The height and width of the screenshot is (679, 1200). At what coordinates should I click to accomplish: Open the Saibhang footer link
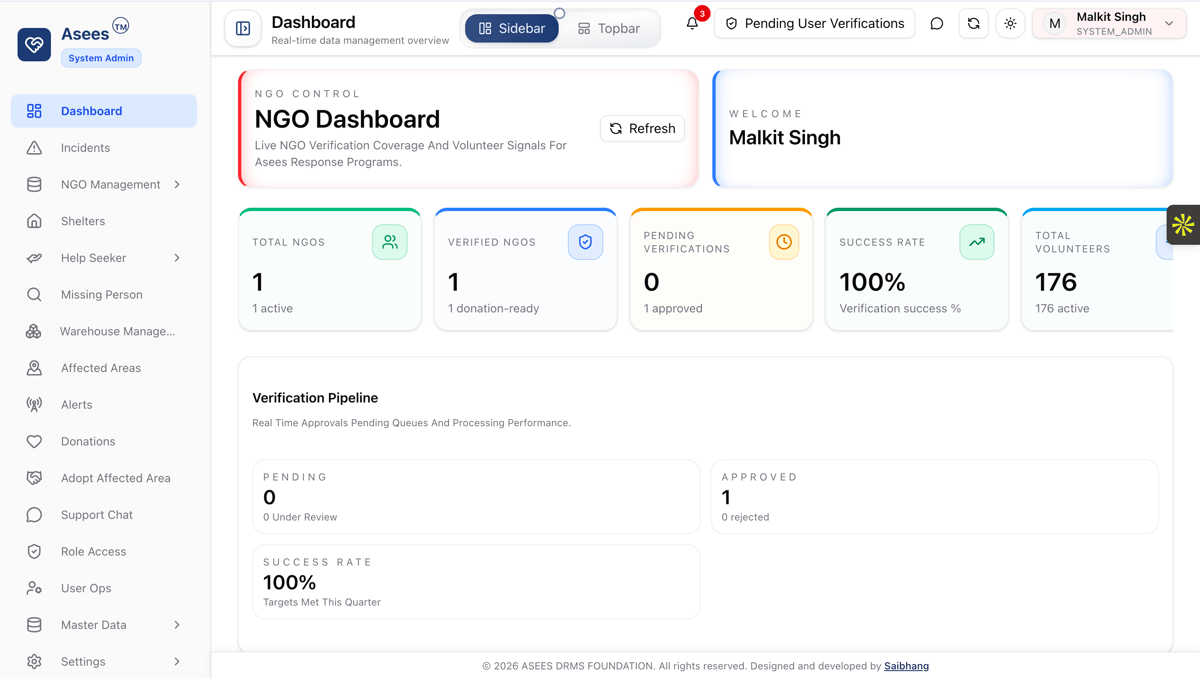(906, 666)
